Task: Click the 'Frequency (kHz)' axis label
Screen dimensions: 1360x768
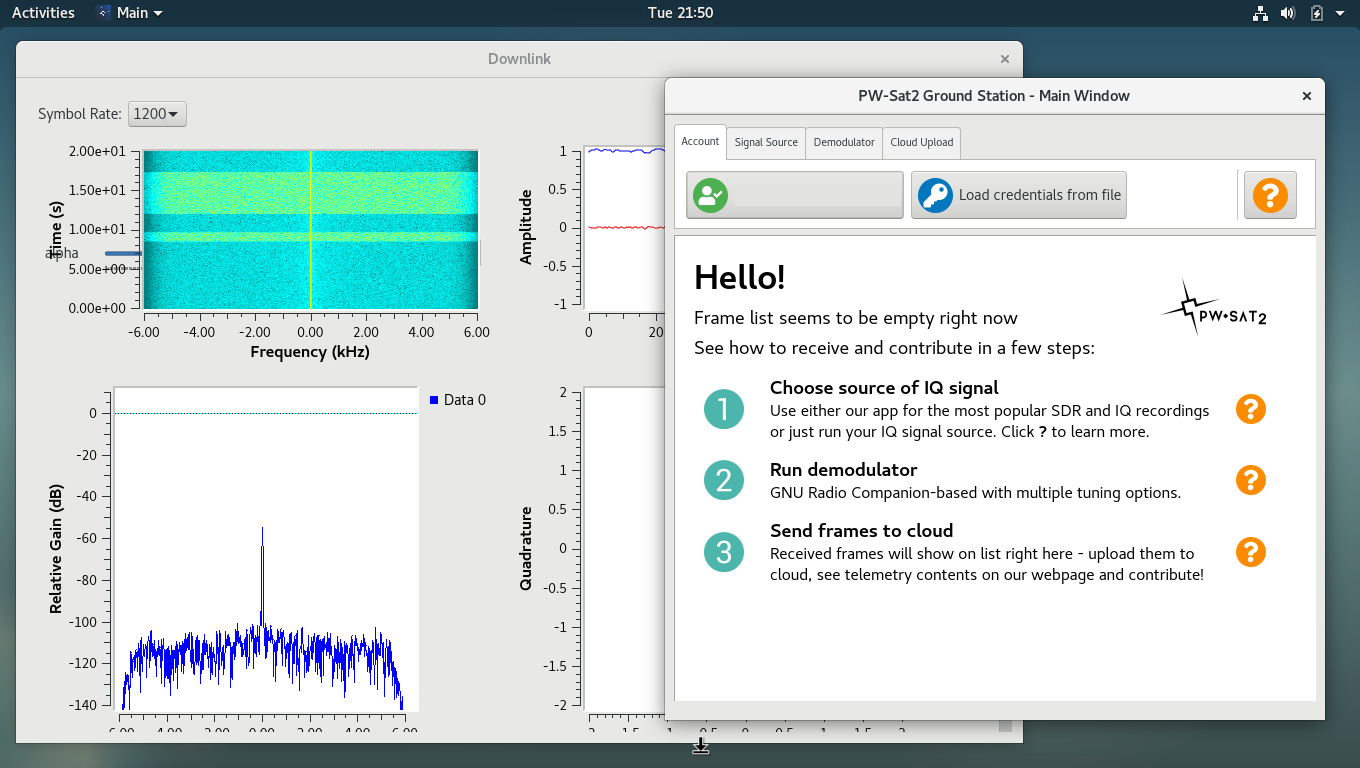Action: coord(310,352)
